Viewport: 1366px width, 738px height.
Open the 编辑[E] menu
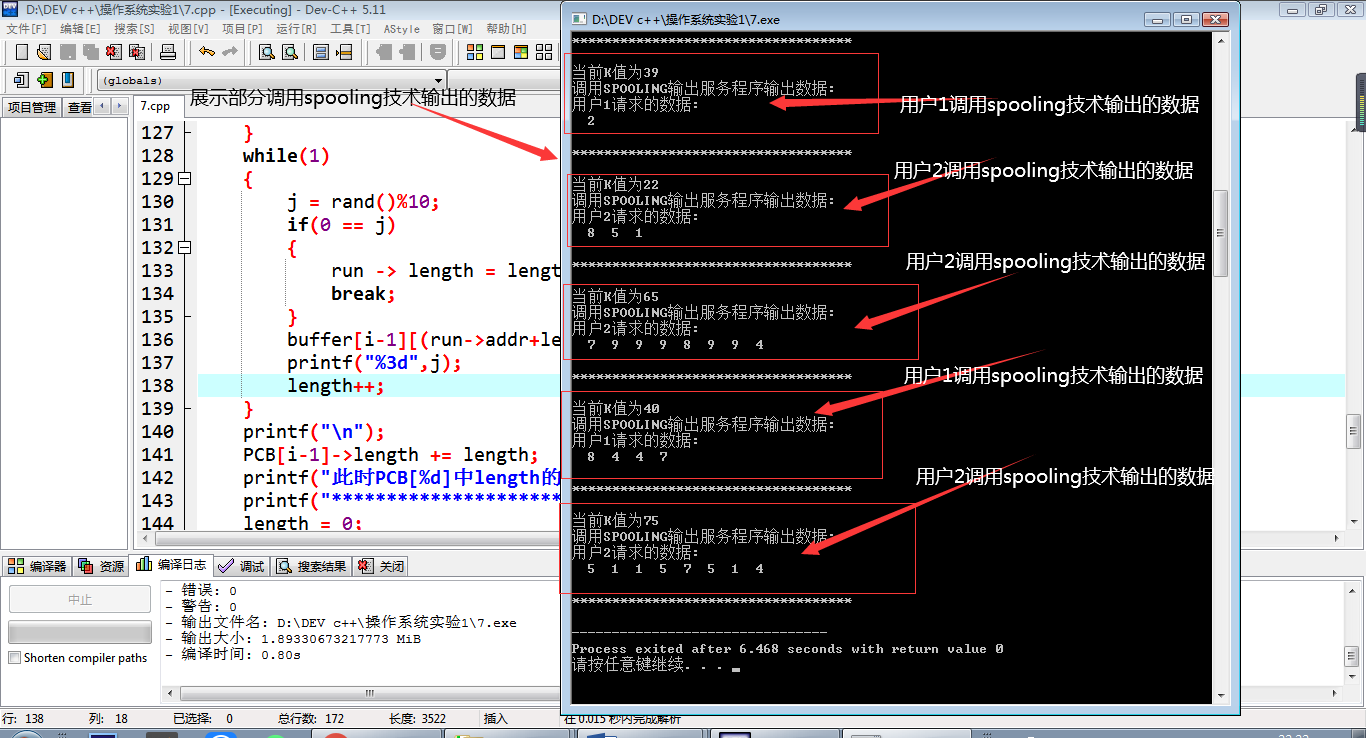click(80, 29)
